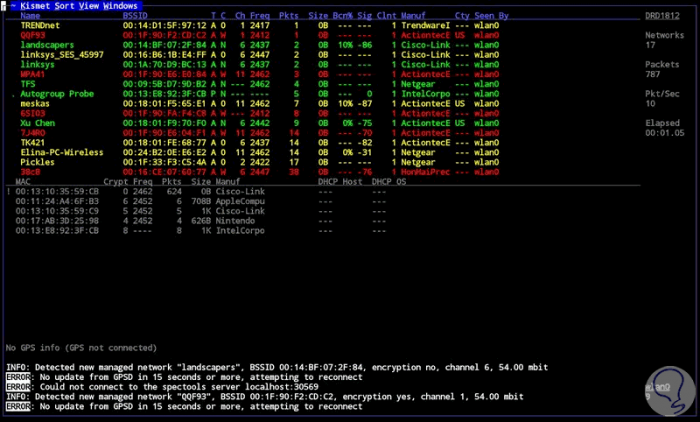The width and height of the screenshot is (700, 422).
Task: Click the Elapsed time in side panel
Action: [x=665, y=133]
